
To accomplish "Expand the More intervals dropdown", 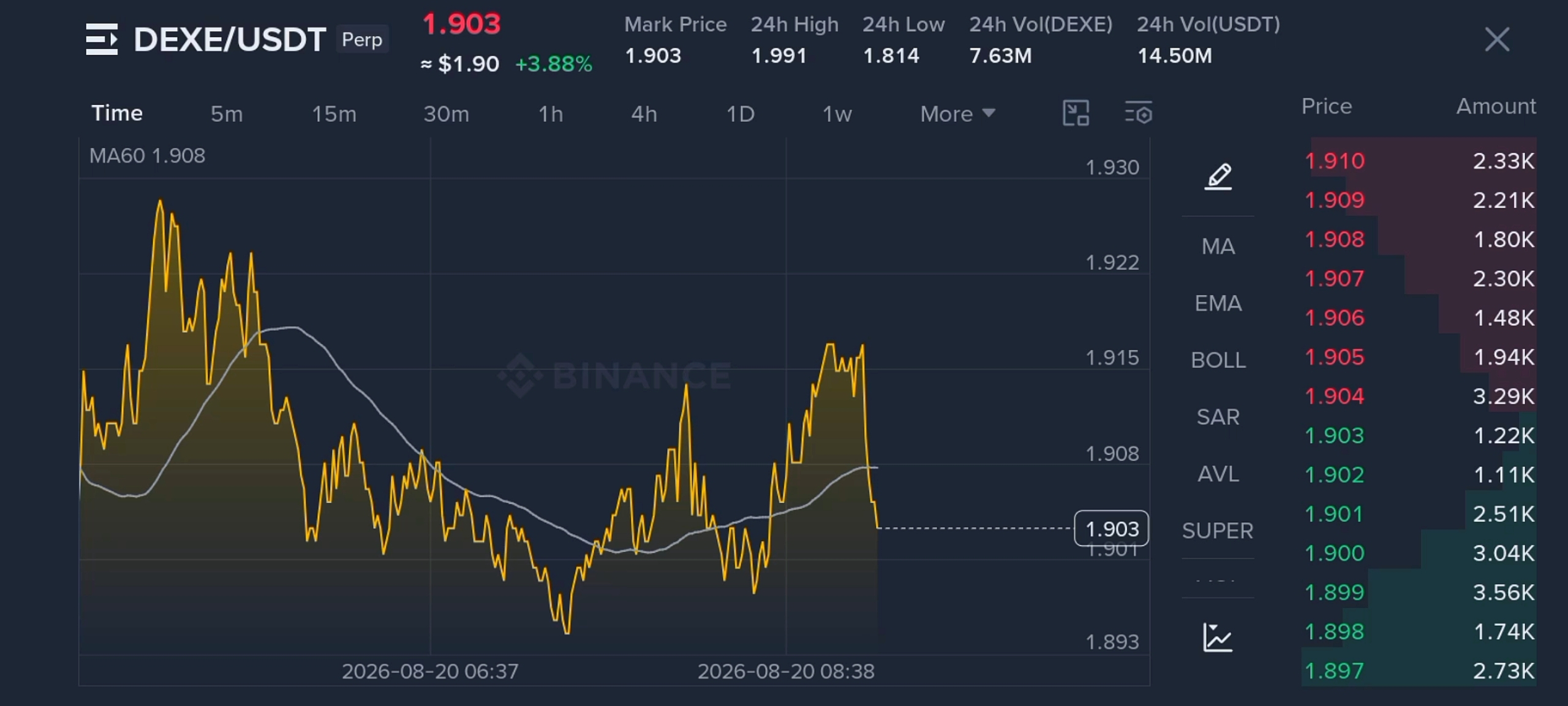I will (958, 114).
